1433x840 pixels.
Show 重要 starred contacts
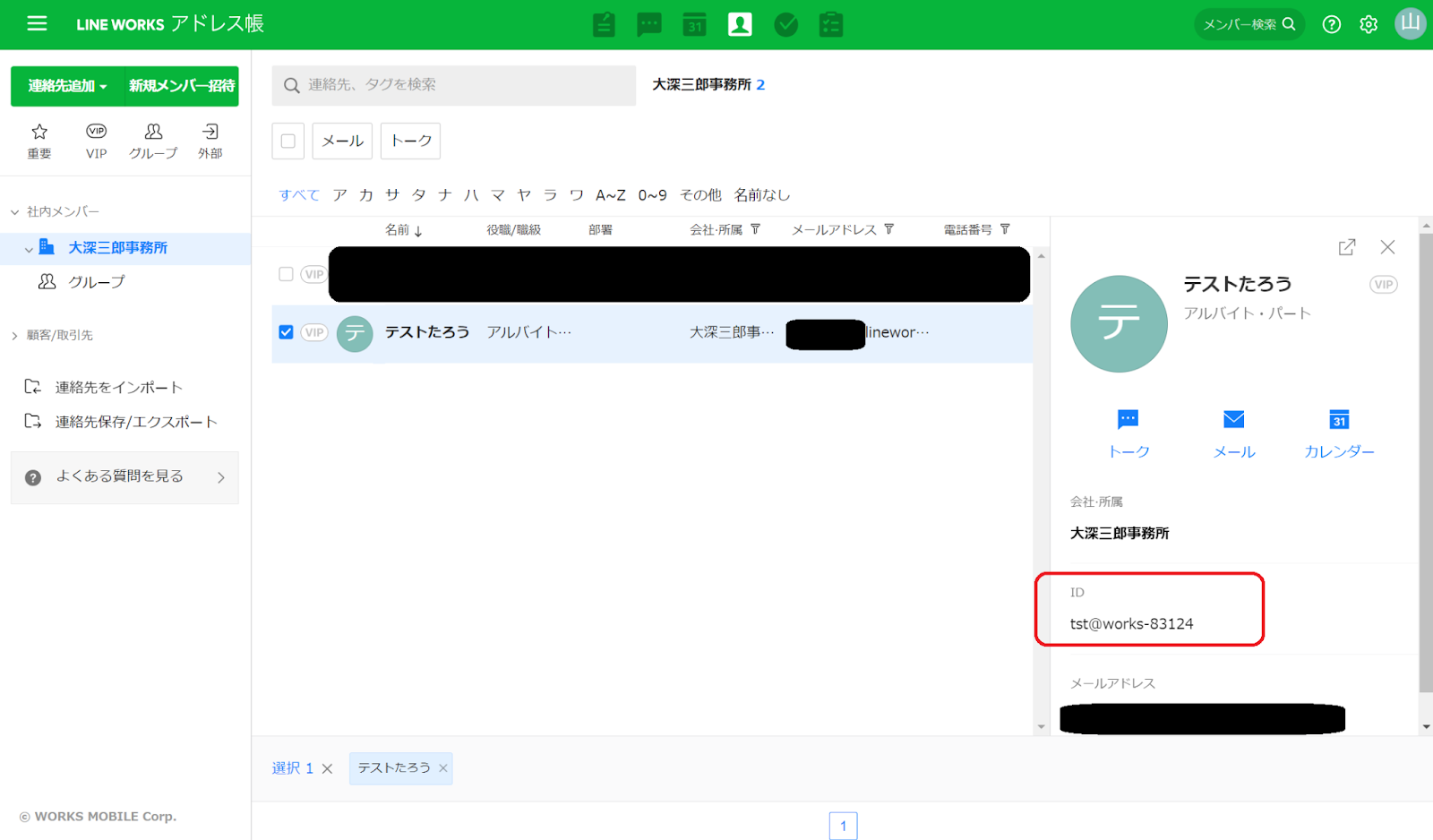(39, 141)
